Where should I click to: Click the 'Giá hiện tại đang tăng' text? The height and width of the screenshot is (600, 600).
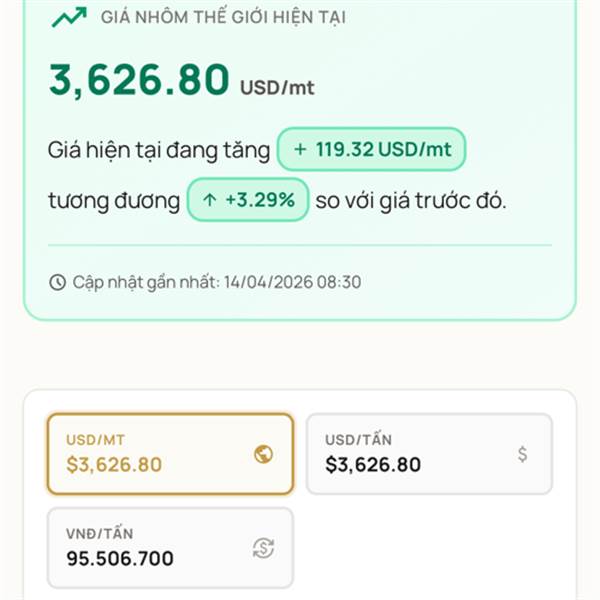pyautogui.click(x=159, y=150)
